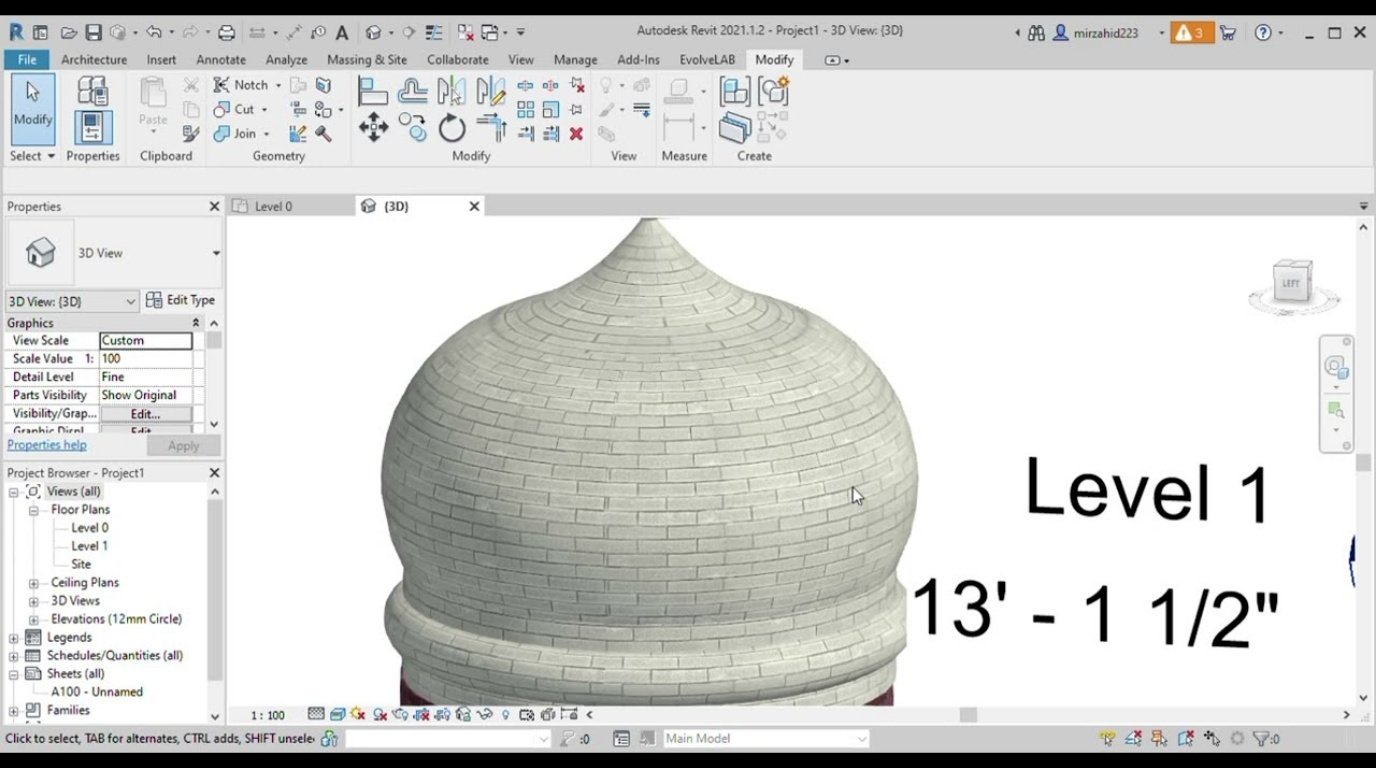Click the ViewCube LEFT face
The image size is (1376, 768).
(1291, 283)
